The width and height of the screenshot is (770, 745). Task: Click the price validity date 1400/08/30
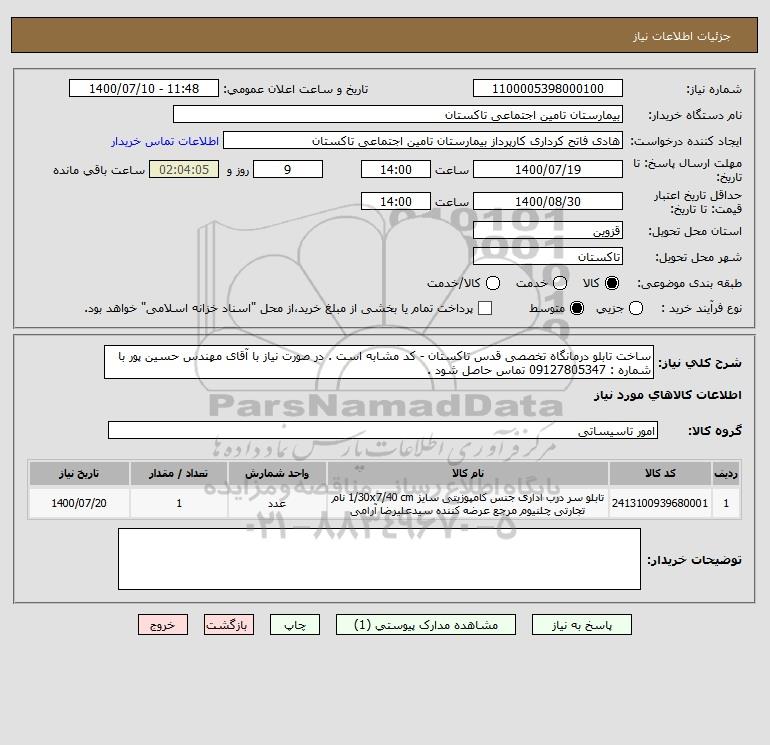pos(548,201)
